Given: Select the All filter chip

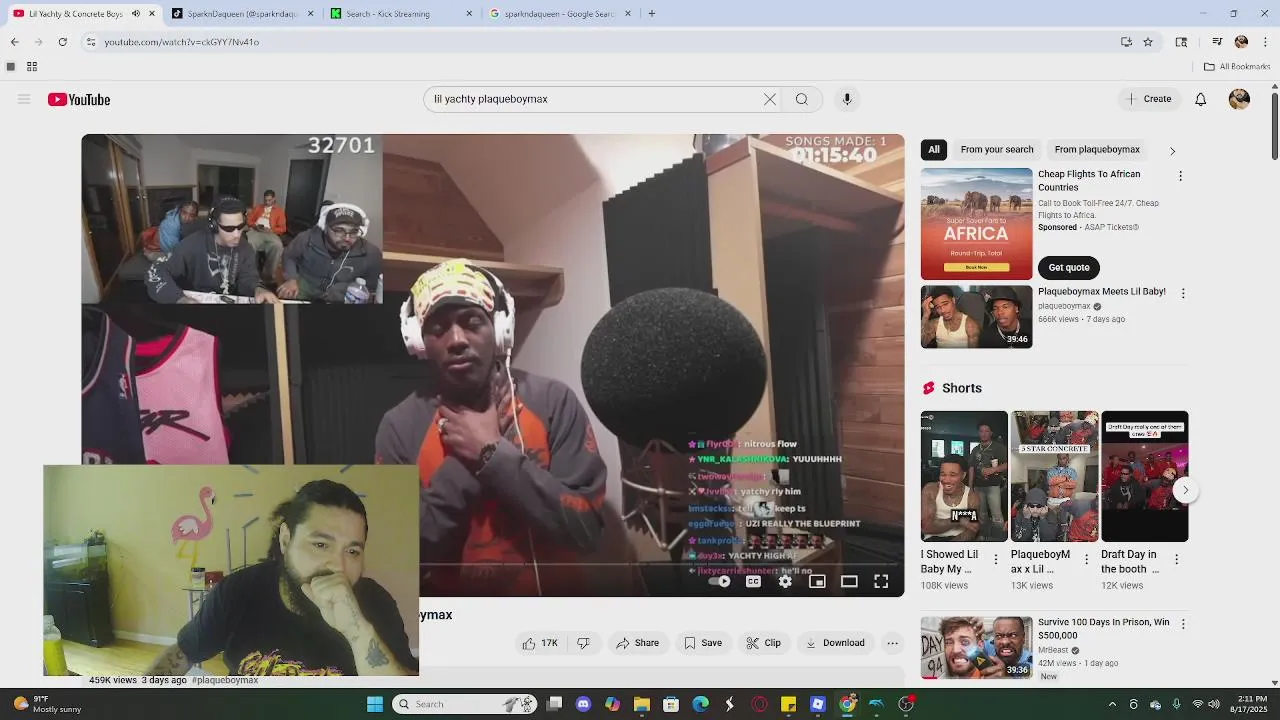Looking at the screenshot, I should (934, 149).
